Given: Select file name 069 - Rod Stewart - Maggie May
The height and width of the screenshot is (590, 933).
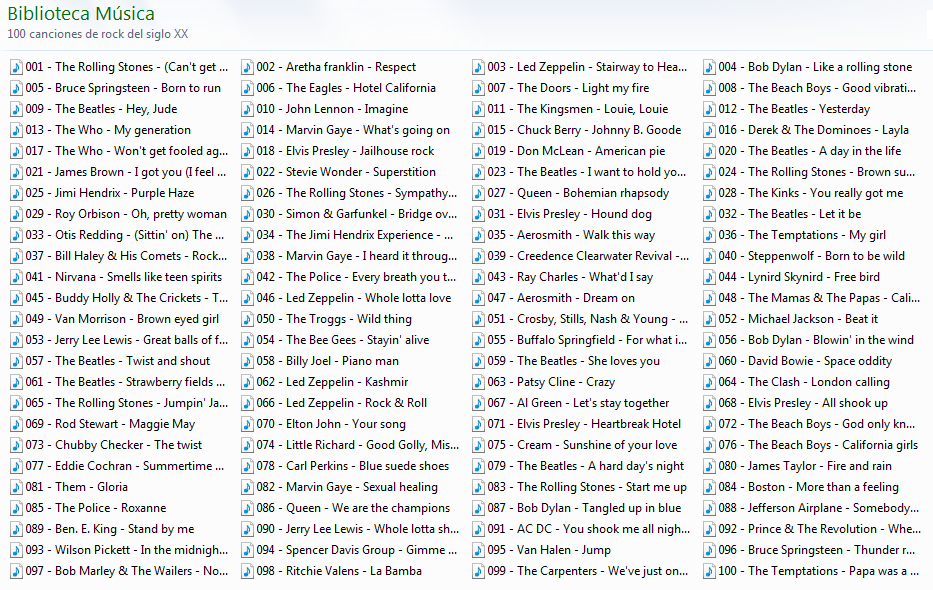Looking at the screenshot, I should point(110,424).
